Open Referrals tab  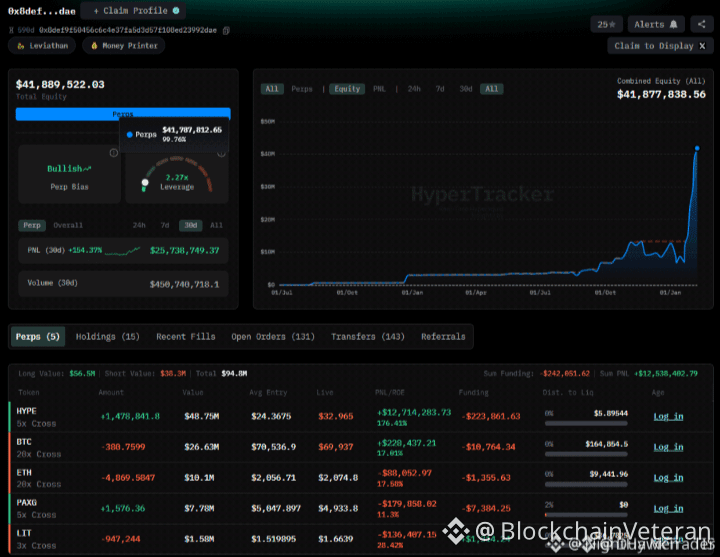(x=443, y=337)
